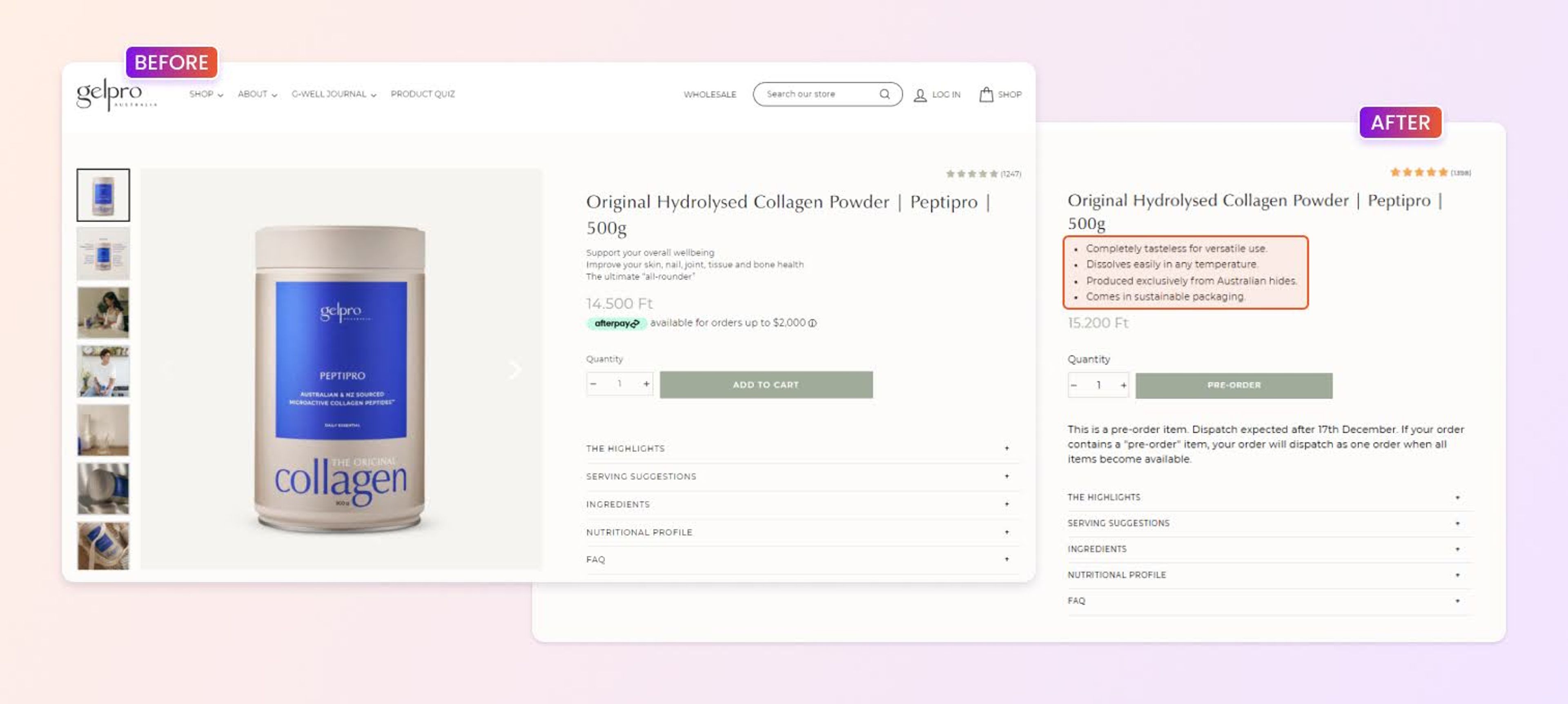Click the 15.200 Ft price text
Image resolution: width=1568 pixels, height=704 pixels.
[1098, 322]
